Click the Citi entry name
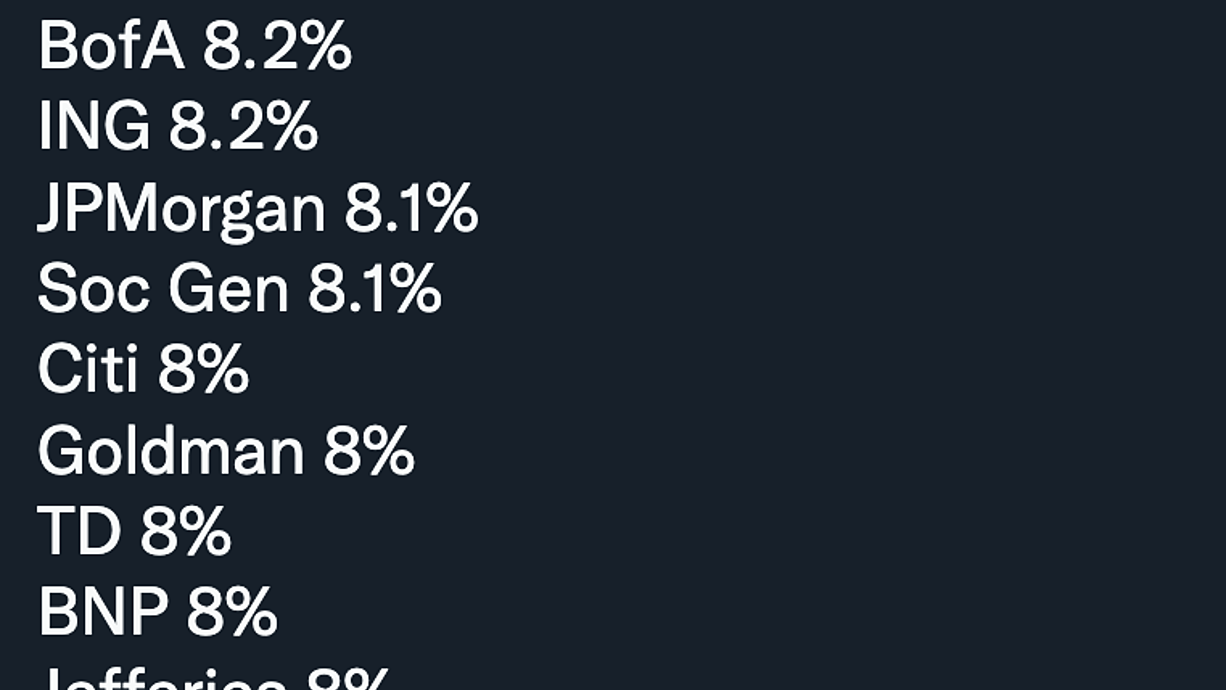 click(x=88, y=370)
